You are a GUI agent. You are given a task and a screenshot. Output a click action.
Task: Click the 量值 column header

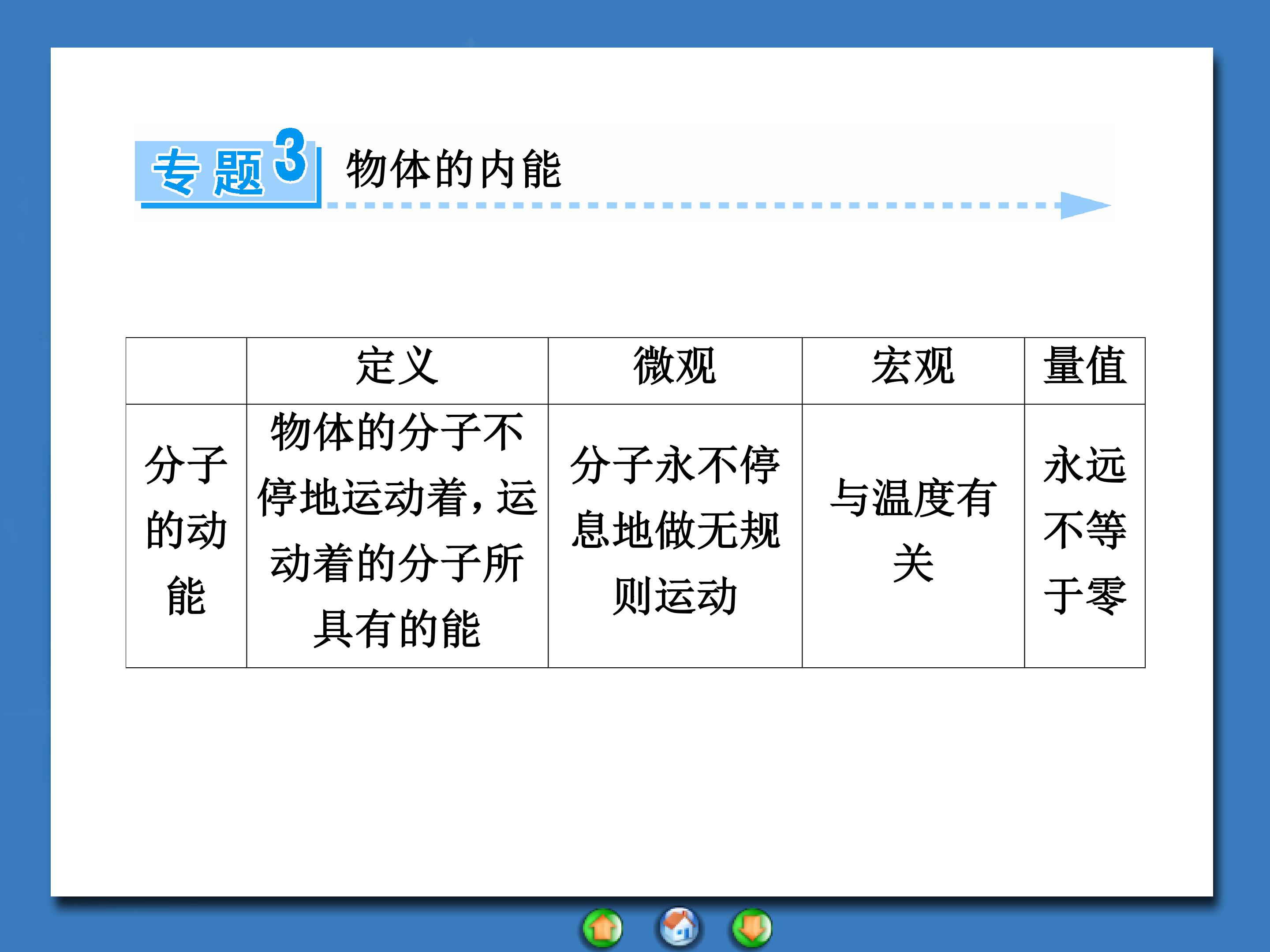[1084, 371]
